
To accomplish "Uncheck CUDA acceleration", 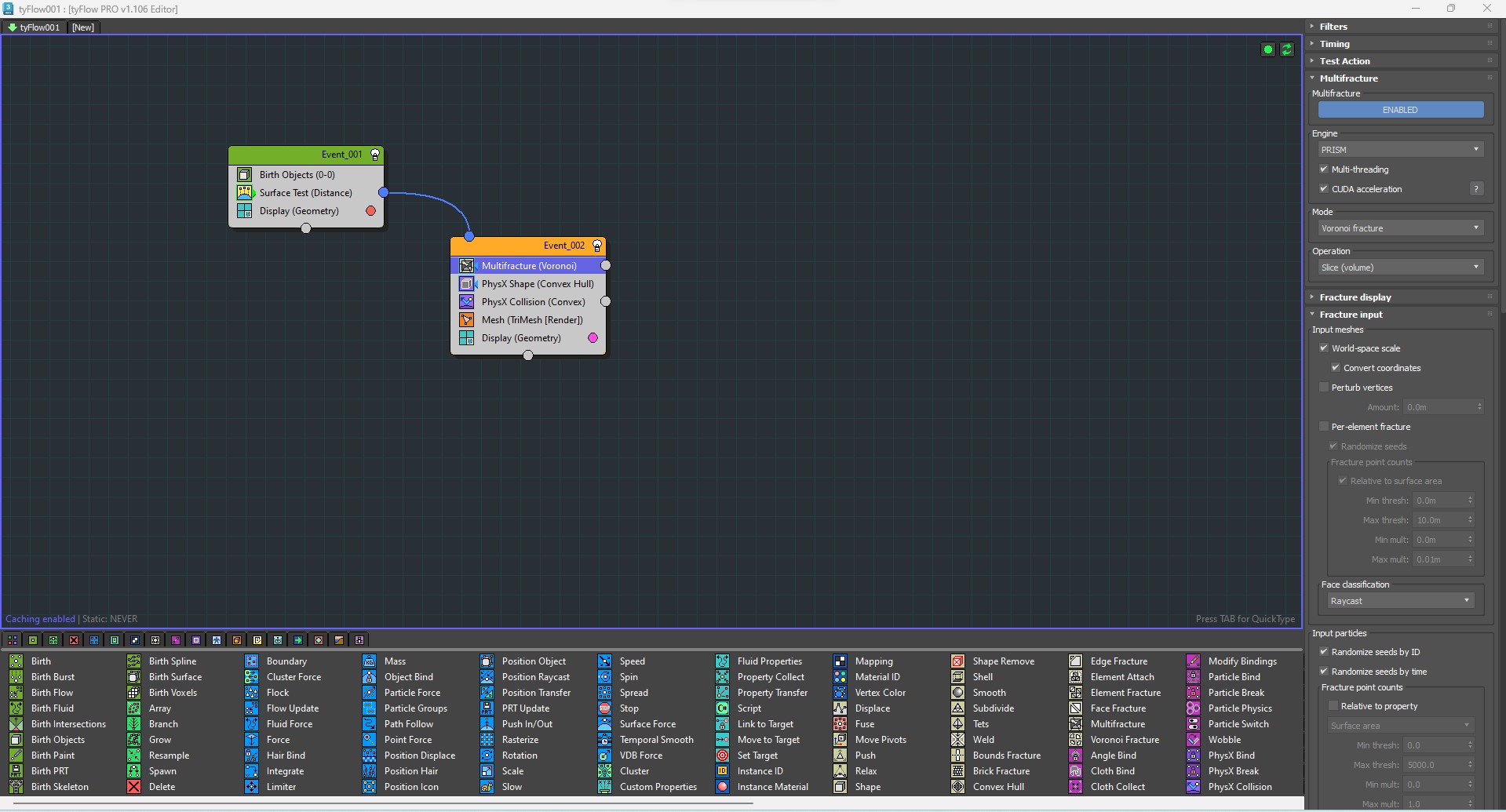I will coord(1324,189).
